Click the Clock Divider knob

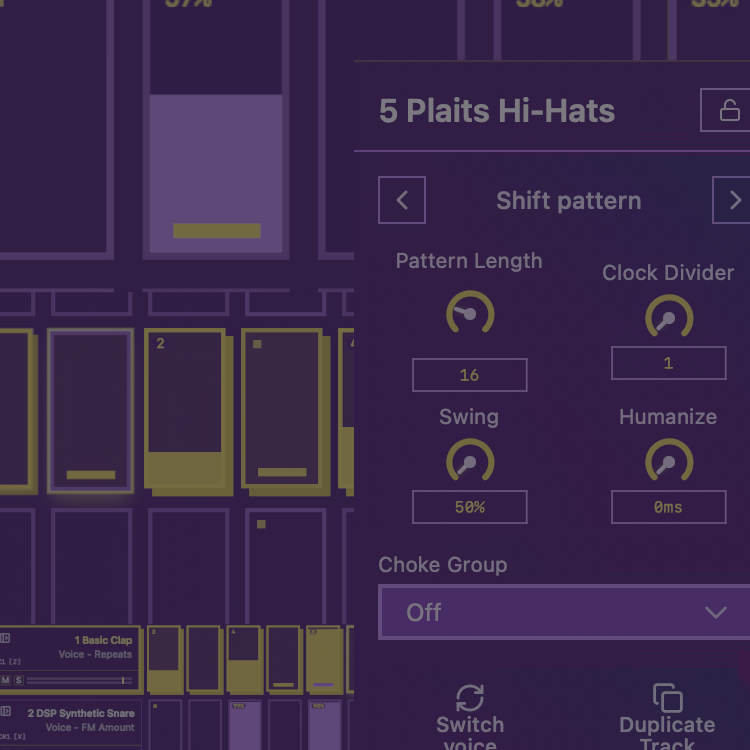[x=669, y=317]
